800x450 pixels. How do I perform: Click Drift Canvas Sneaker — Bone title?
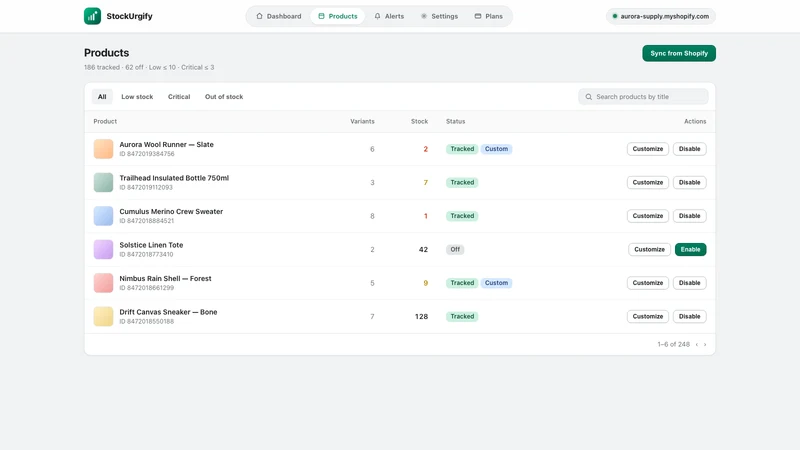pos(168,312)
